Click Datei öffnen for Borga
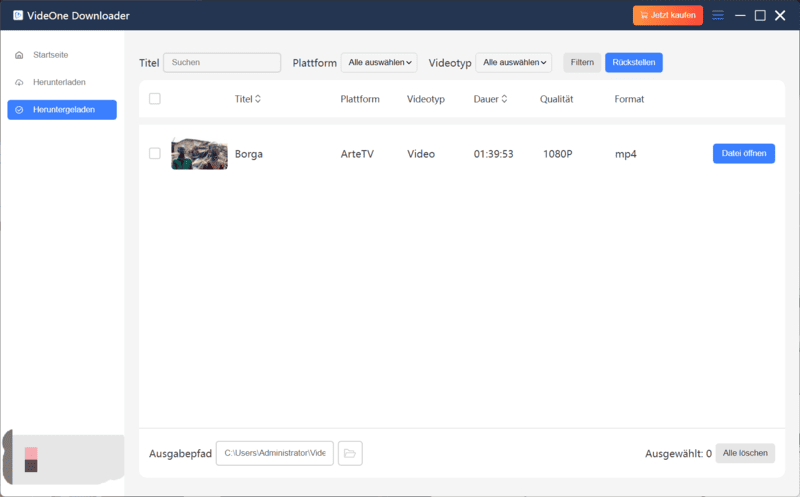The image size is (800, 497). 743,154
